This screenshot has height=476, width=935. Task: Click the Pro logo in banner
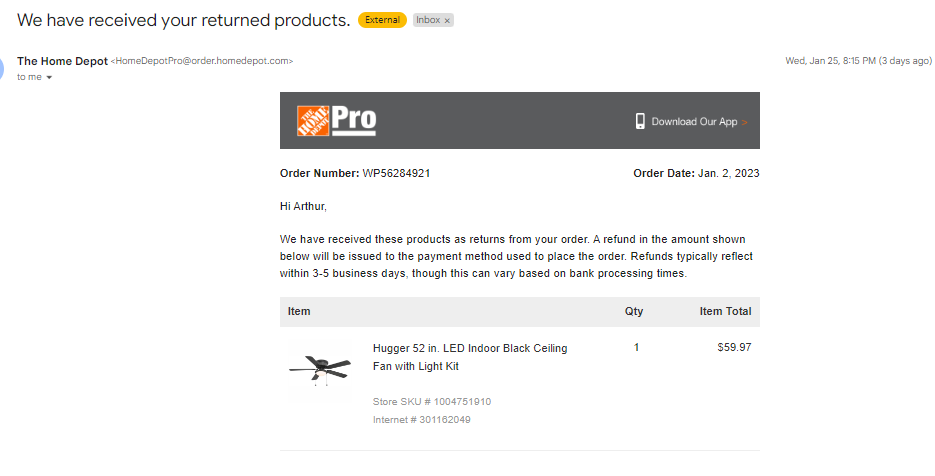pyautogui.click(x=354, y=120)
